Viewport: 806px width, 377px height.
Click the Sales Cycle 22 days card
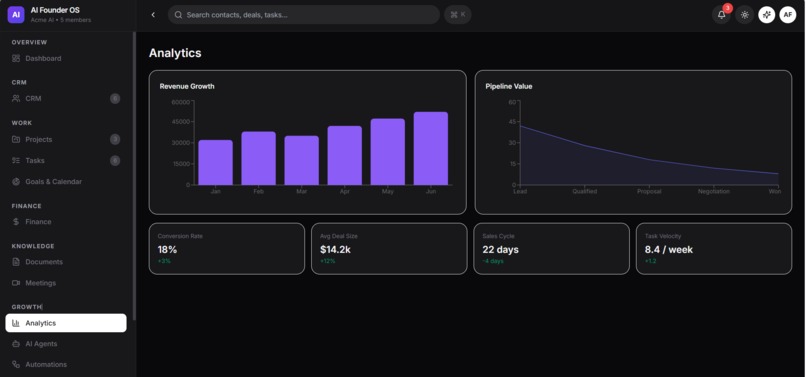552,248
